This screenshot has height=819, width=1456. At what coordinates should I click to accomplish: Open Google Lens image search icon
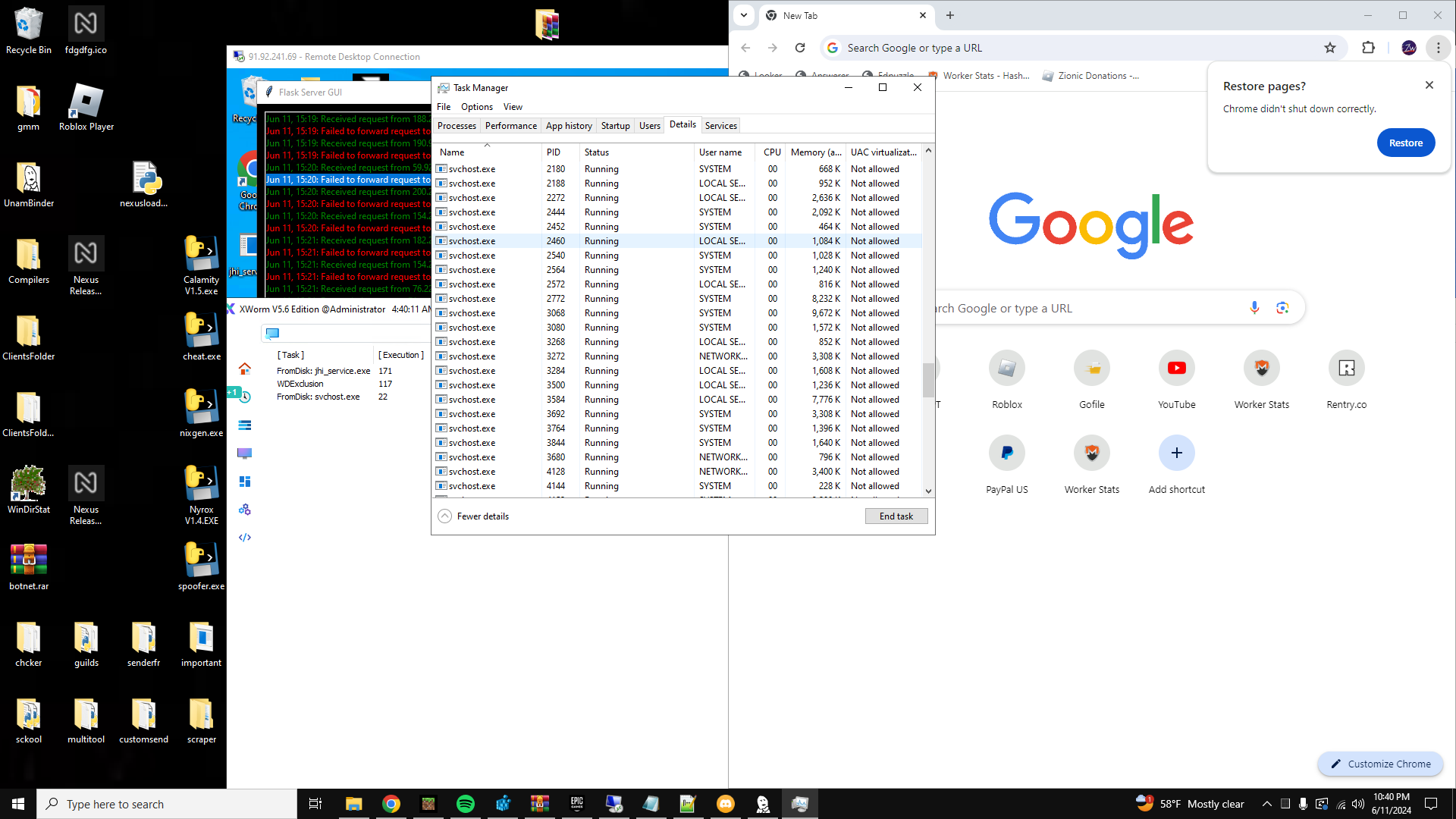[1282, 308]
